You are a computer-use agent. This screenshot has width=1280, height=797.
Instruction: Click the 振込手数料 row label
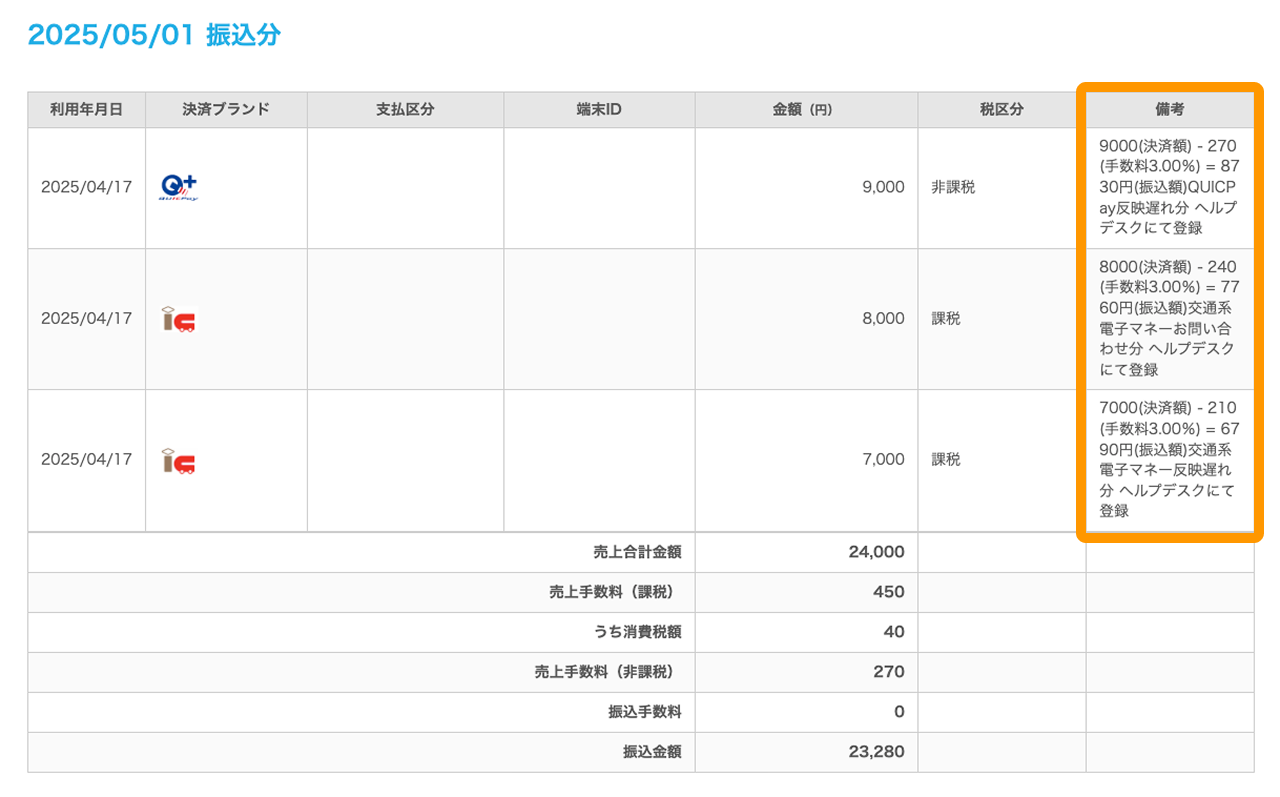click(x=644, y=712)
